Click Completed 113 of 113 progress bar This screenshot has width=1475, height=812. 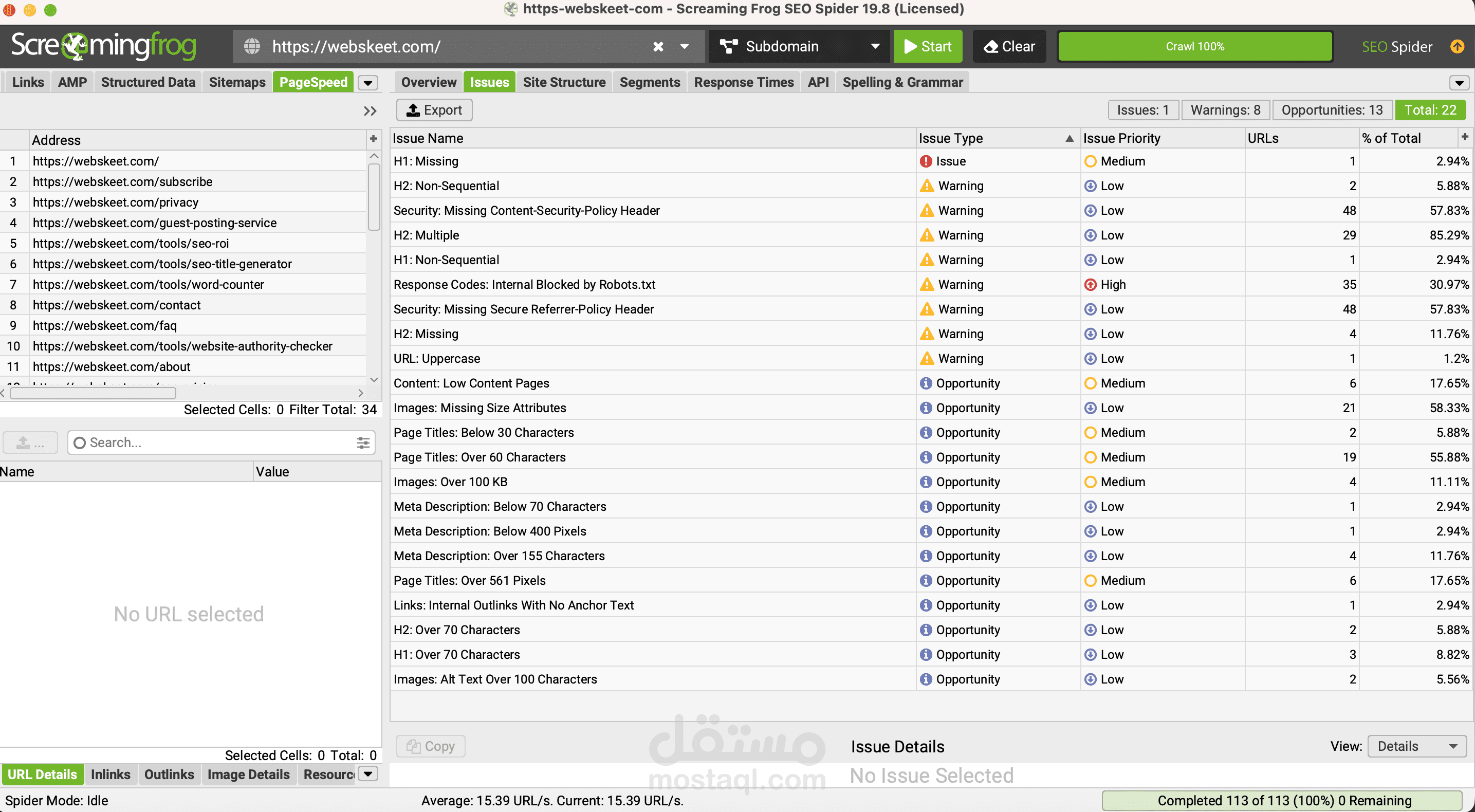pos(1283,801)
